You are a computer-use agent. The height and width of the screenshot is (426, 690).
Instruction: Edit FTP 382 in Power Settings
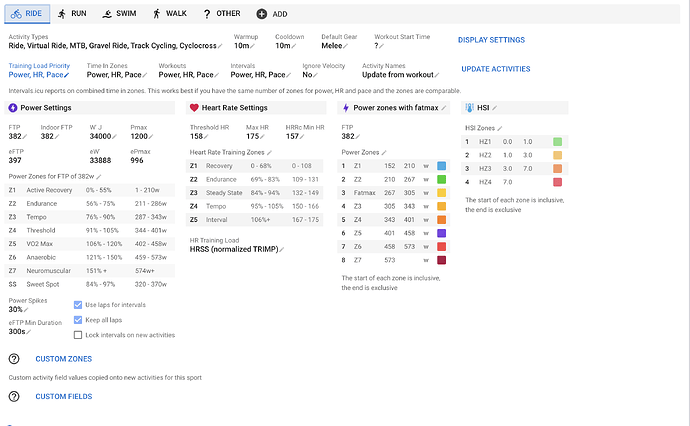pos(25,137)
